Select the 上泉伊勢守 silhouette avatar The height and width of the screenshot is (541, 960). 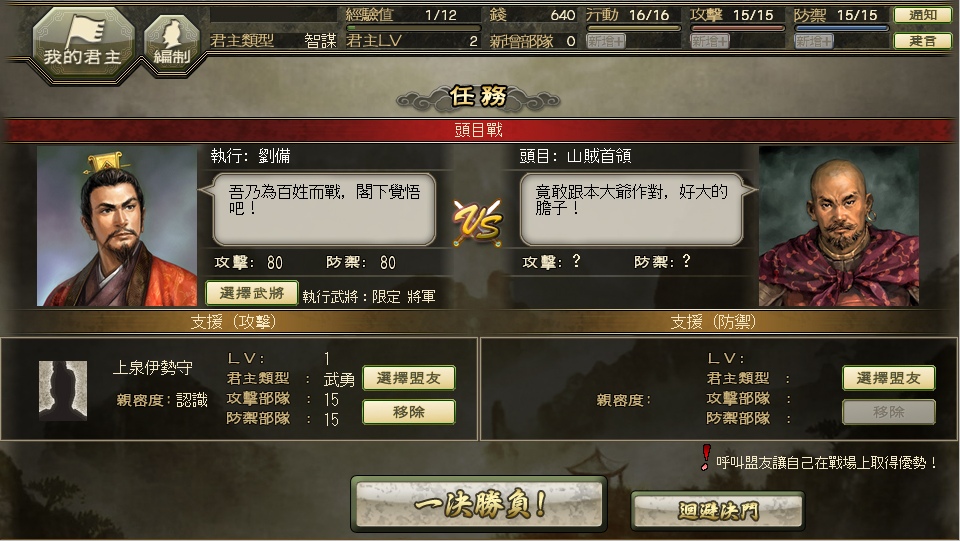(x=63, y=390)
